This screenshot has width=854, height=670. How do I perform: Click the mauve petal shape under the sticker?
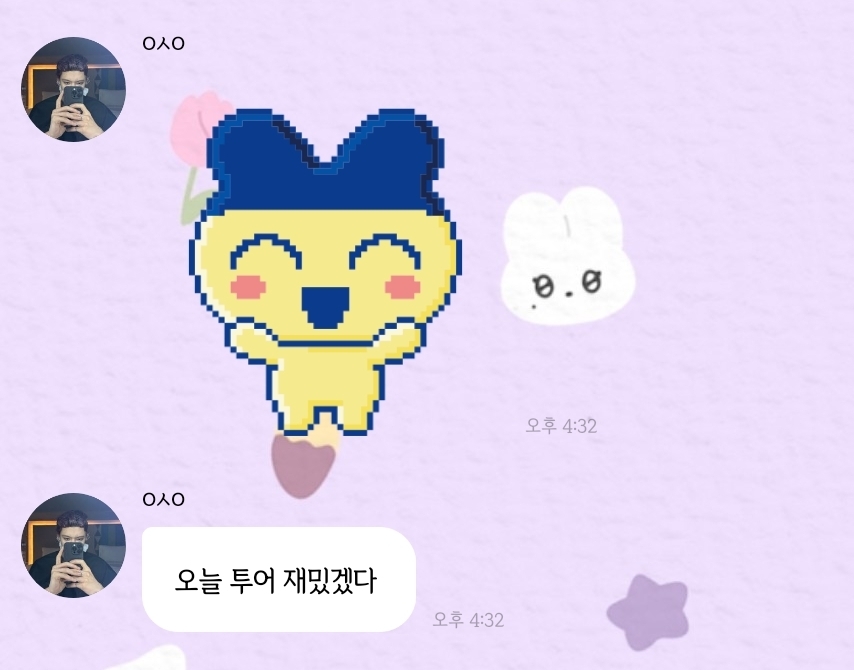(303, 464)
